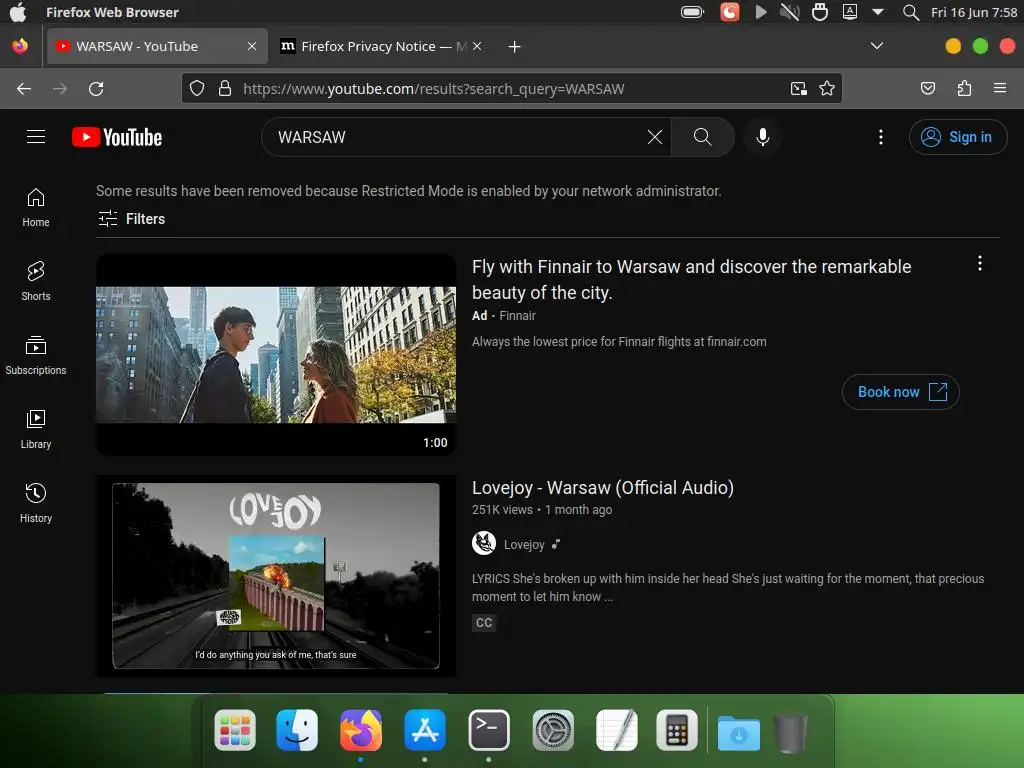Focus the Firefox URL address bar

[509, 89]
